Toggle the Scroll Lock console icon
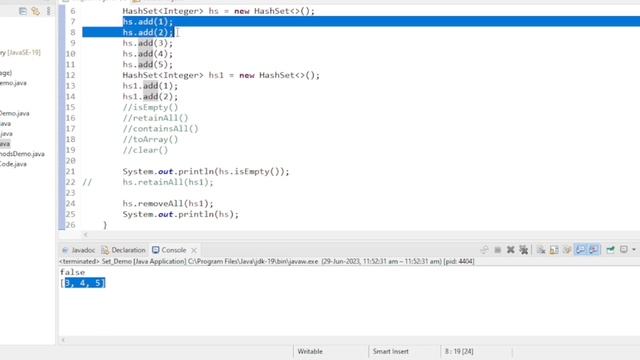Viewport: 640px width, 360px height. click(554, 250)
